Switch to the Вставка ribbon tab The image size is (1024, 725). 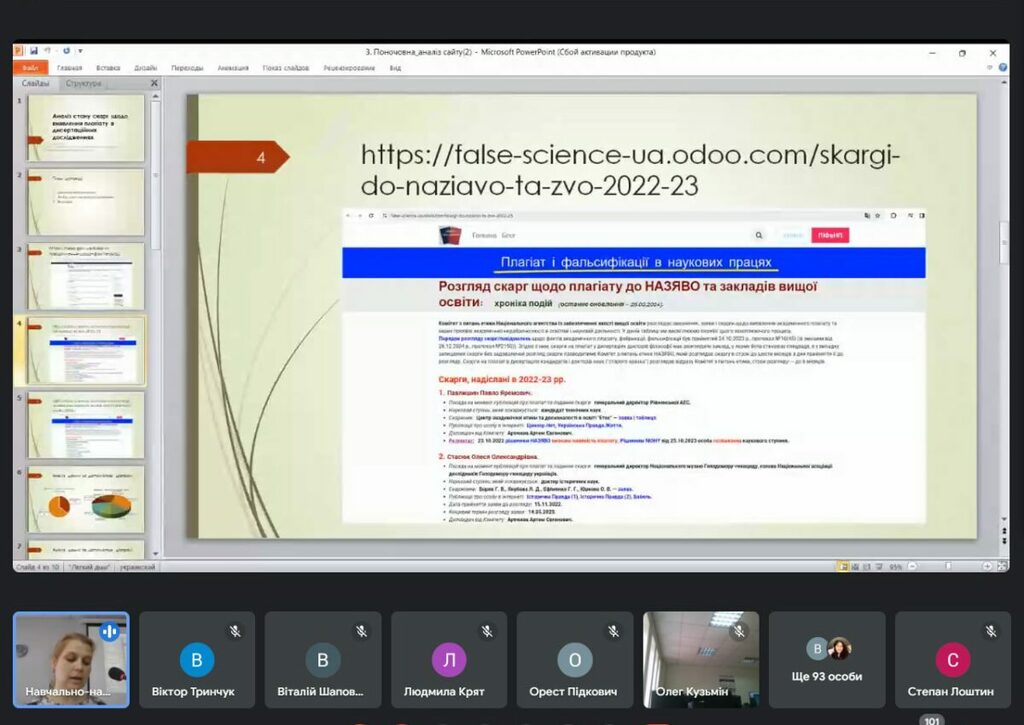(x=108, y=68)
